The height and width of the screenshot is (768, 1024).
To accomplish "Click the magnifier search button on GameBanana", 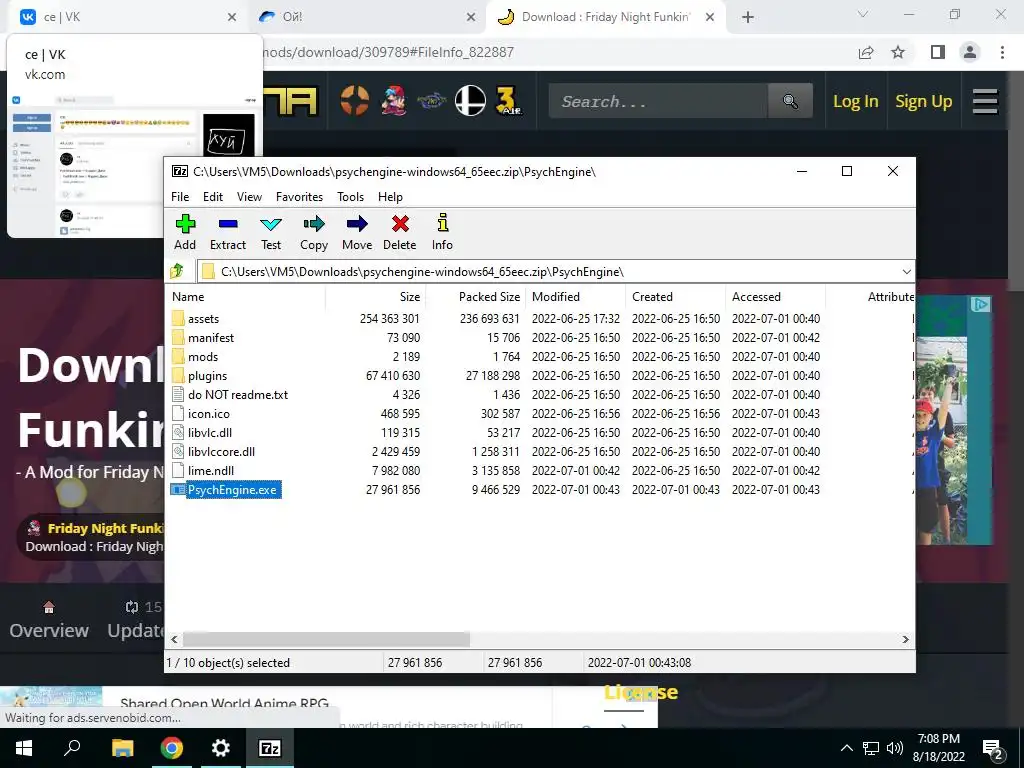I will [x=790, y=101].
